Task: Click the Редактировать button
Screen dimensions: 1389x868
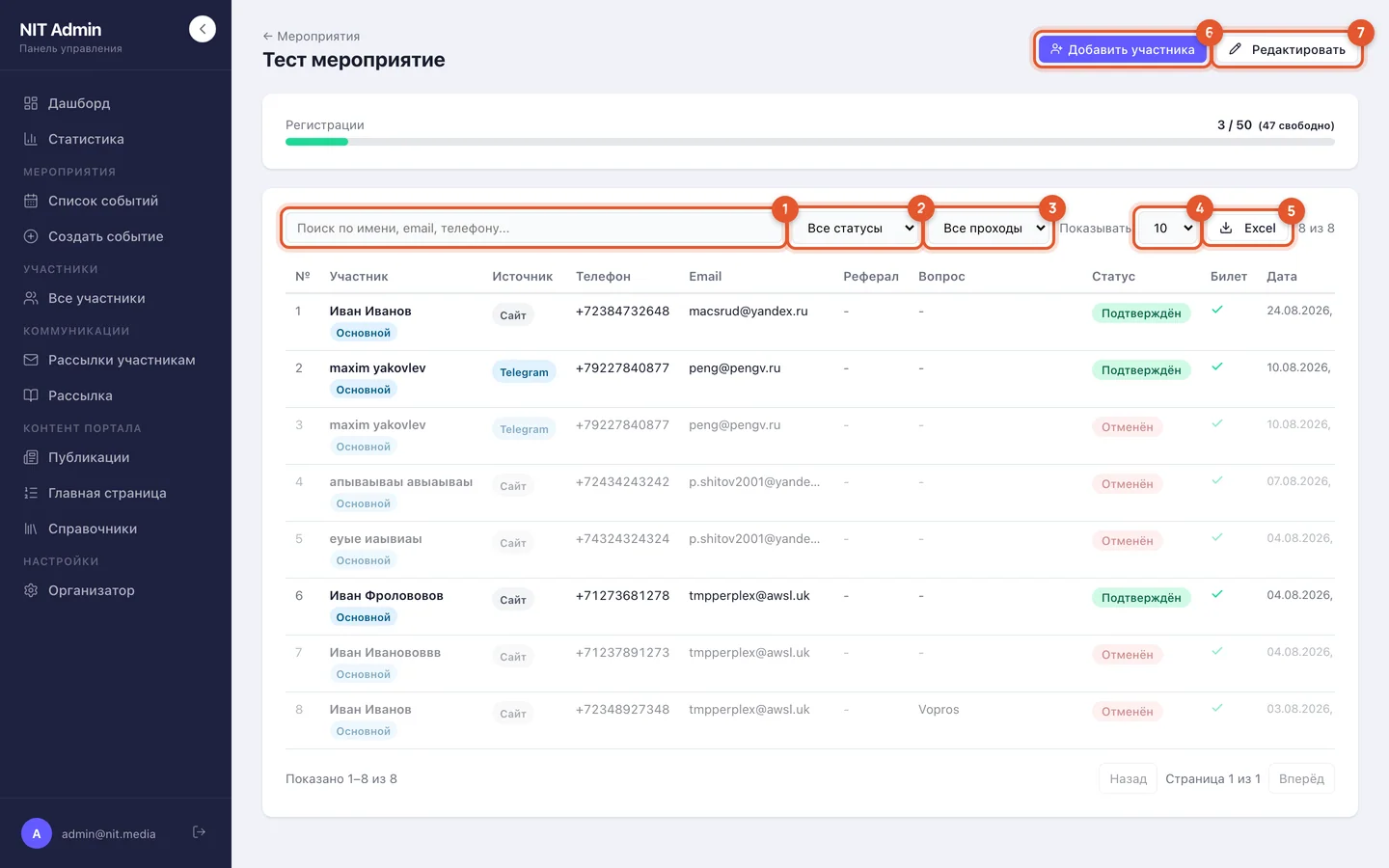Action: tap(1288, 49)
